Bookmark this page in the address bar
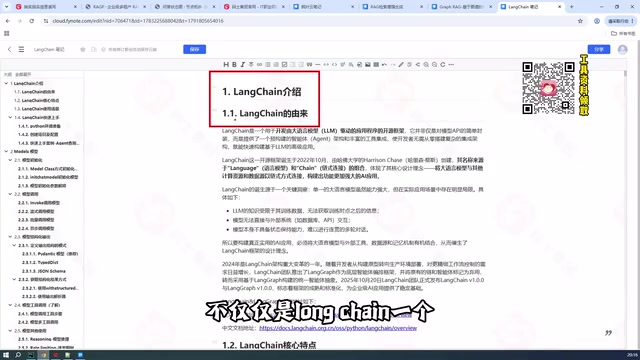 [x=580, y=21]
